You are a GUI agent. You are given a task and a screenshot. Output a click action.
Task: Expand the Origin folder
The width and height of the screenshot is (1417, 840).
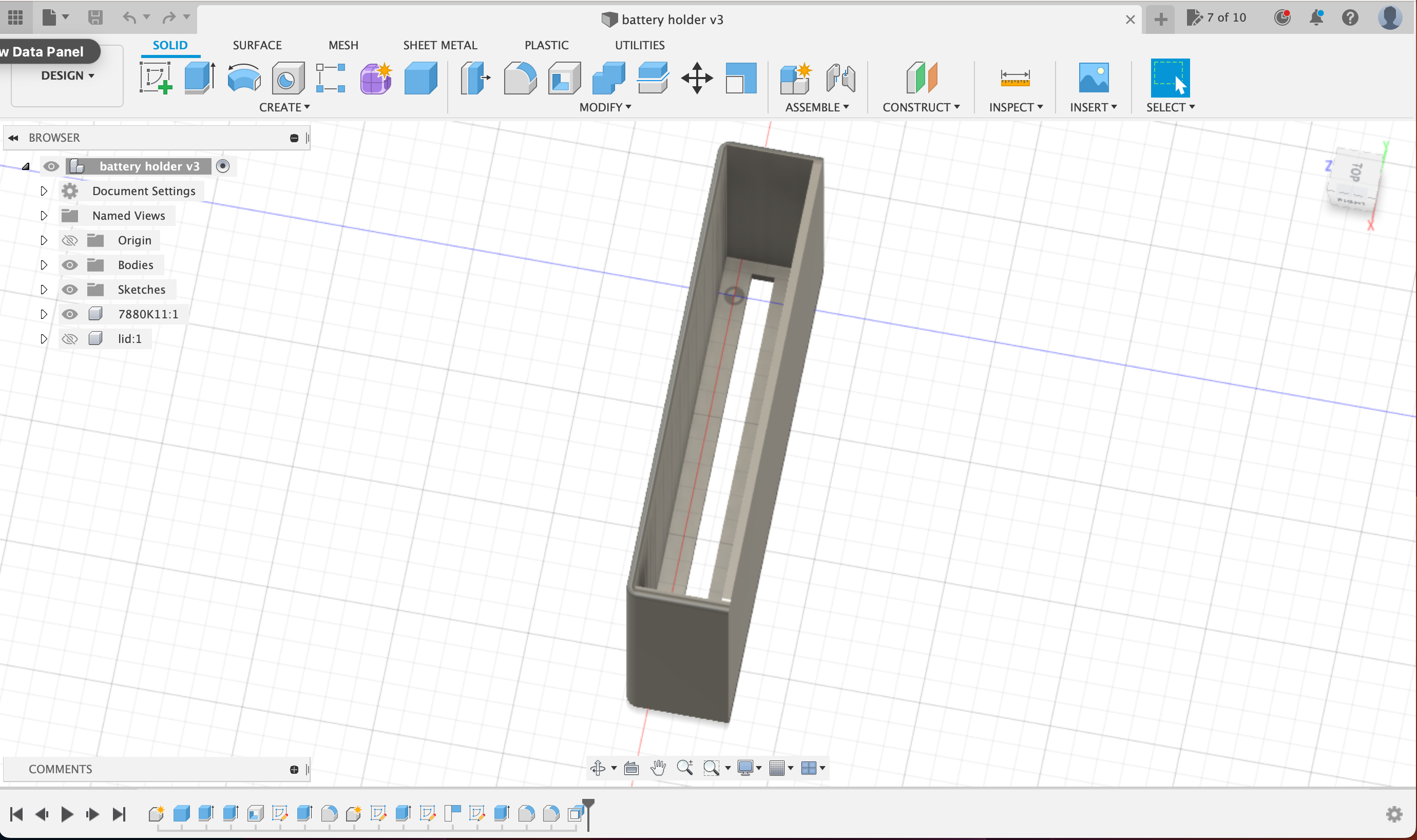click(x=44, y=240)
